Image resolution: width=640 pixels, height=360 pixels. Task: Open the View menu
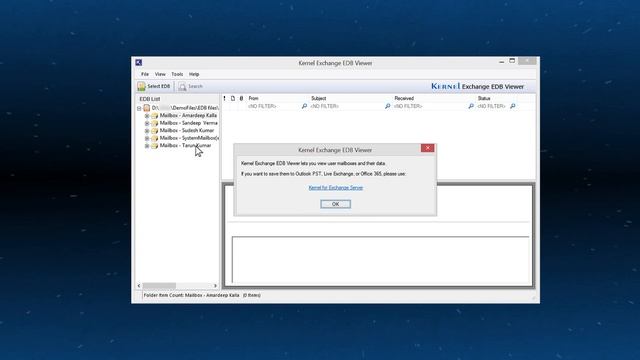click(160, 74)
